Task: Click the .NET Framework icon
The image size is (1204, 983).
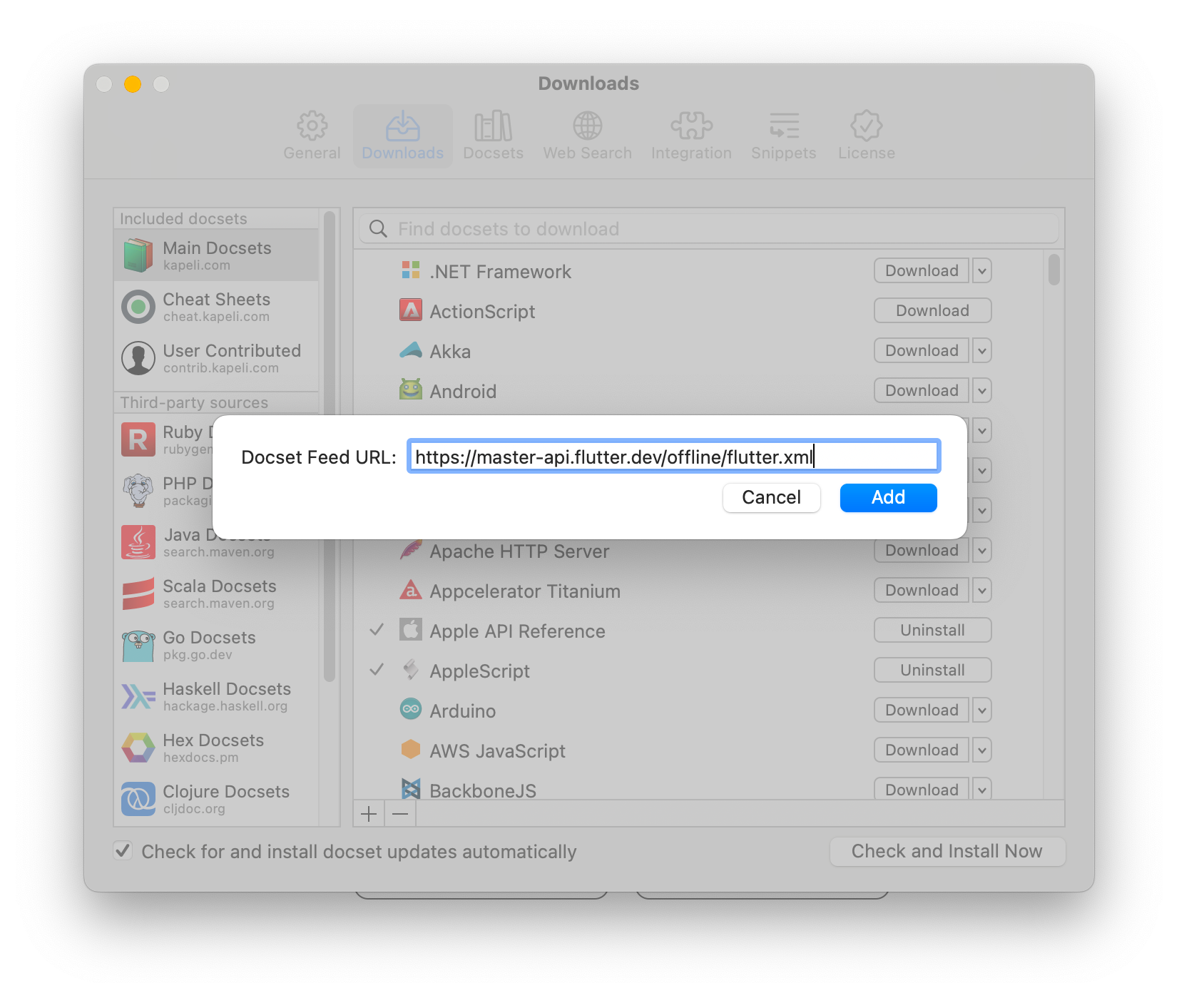Action: (x=411, y=270)
